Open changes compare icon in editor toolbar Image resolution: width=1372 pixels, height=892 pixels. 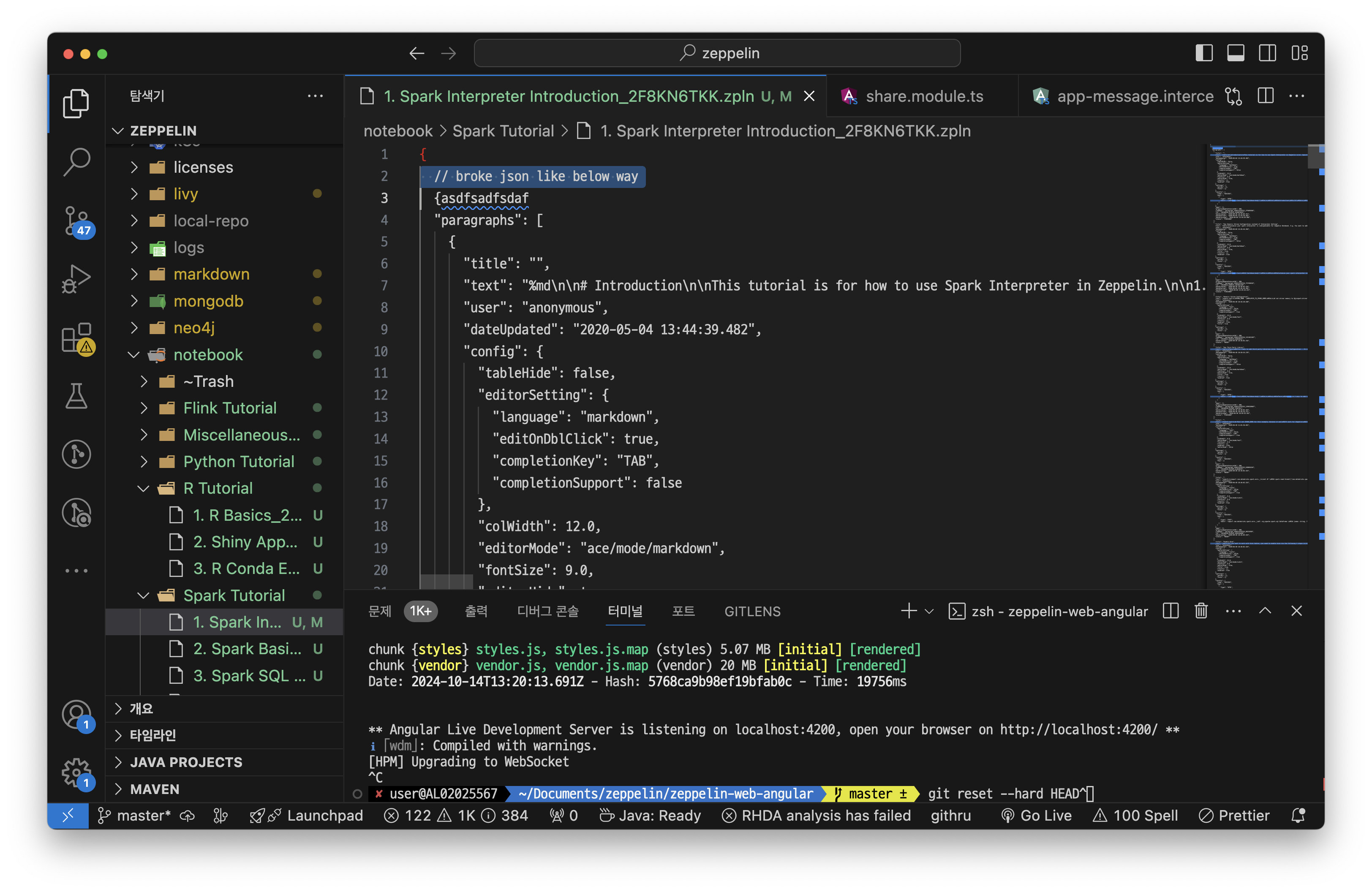click(1233, 96)
